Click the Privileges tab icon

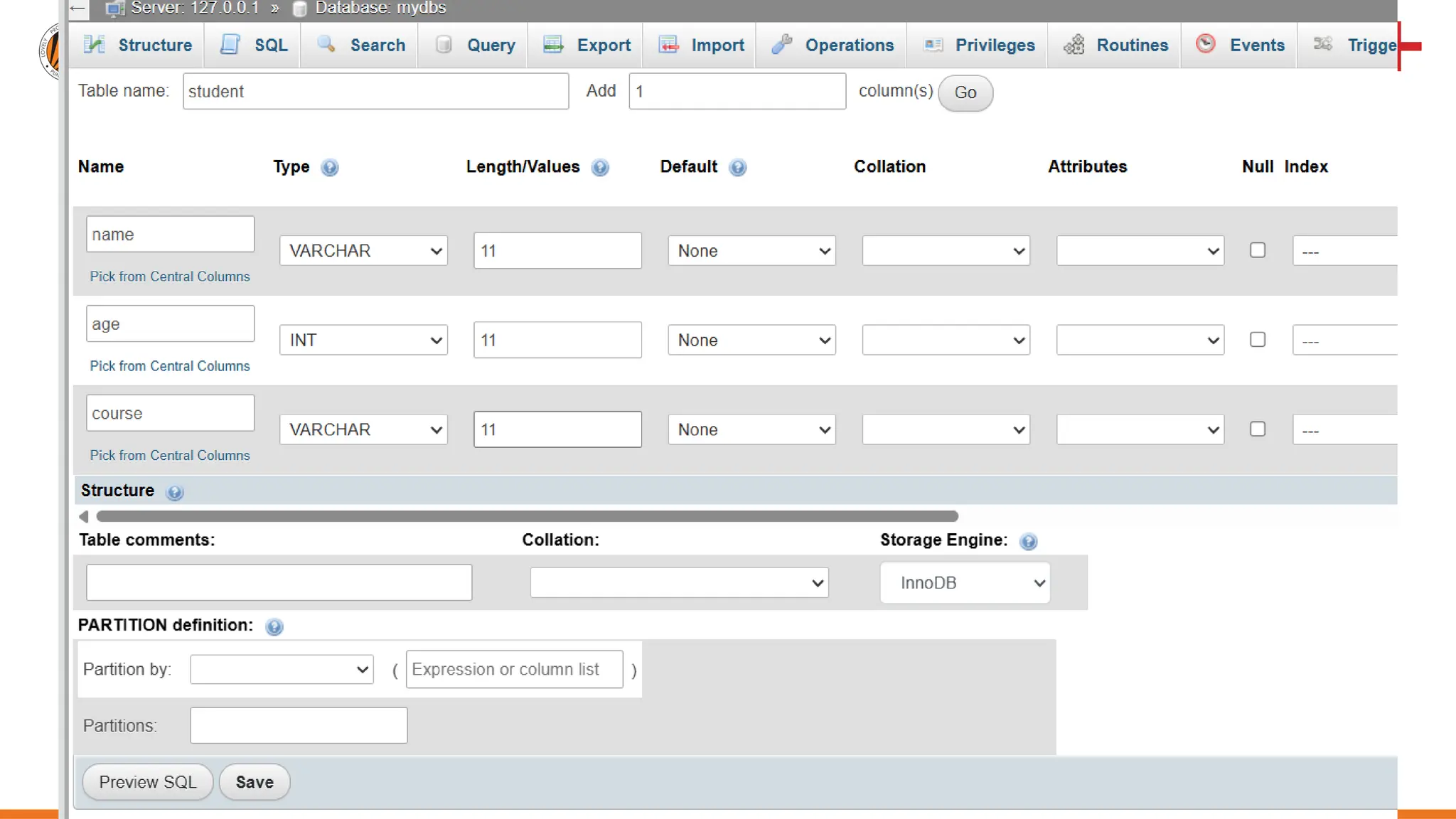pos(933,45)
